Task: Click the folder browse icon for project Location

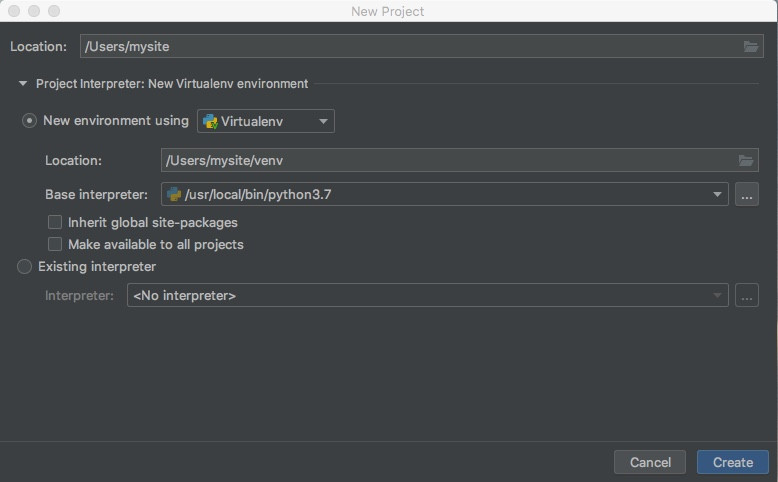Action: tap(751, 47)
